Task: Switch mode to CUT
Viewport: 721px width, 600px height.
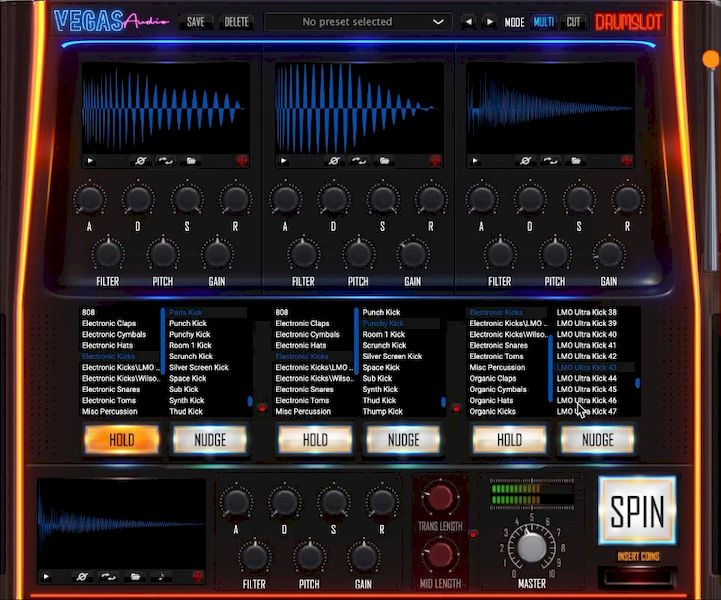Action: coord(573,22)
